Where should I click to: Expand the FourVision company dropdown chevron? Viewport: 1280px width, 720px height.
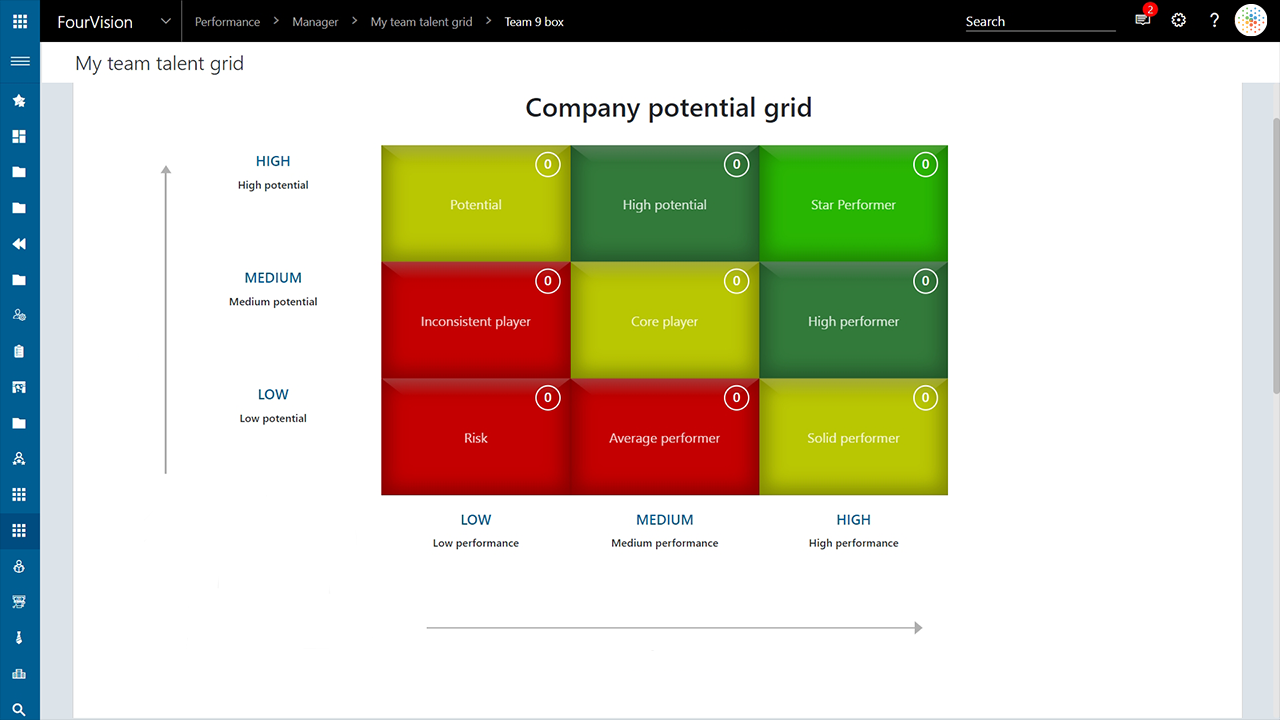click(x=166, y=21)
